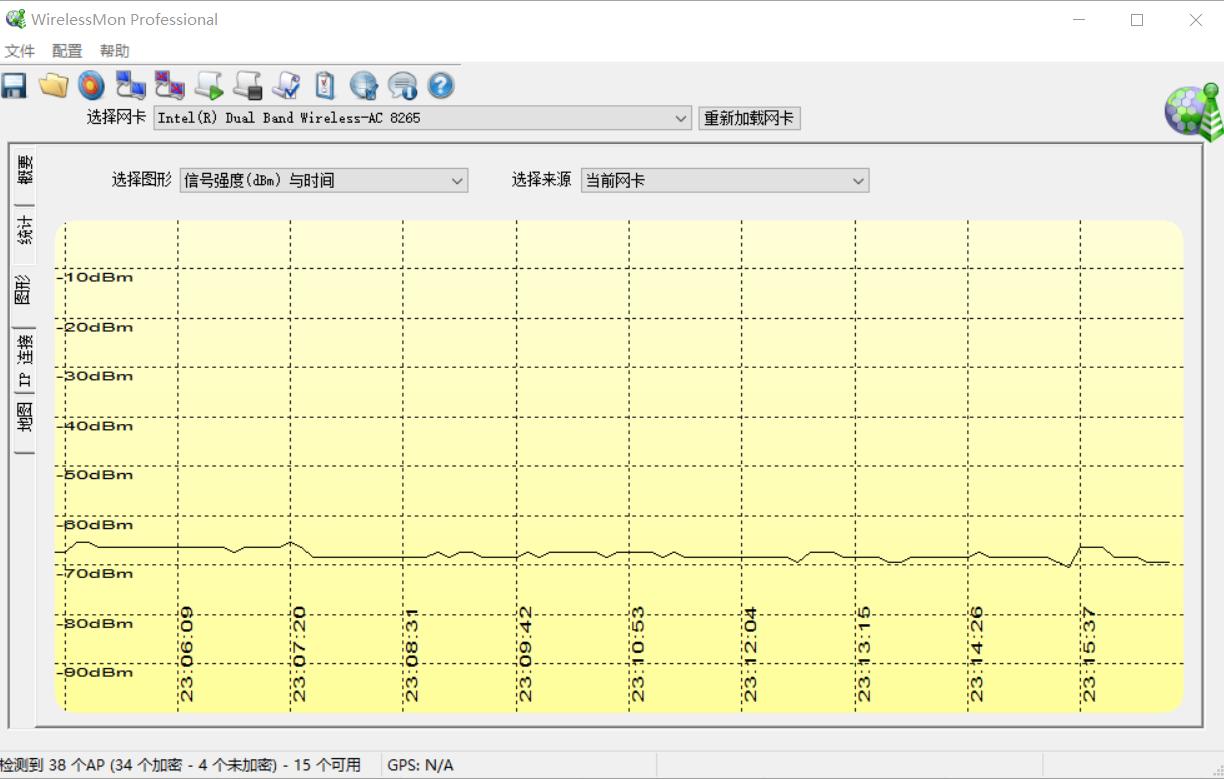This screenshot has height=779, width=1224.
Task: Open the 文件 menu
Action: 19,50
